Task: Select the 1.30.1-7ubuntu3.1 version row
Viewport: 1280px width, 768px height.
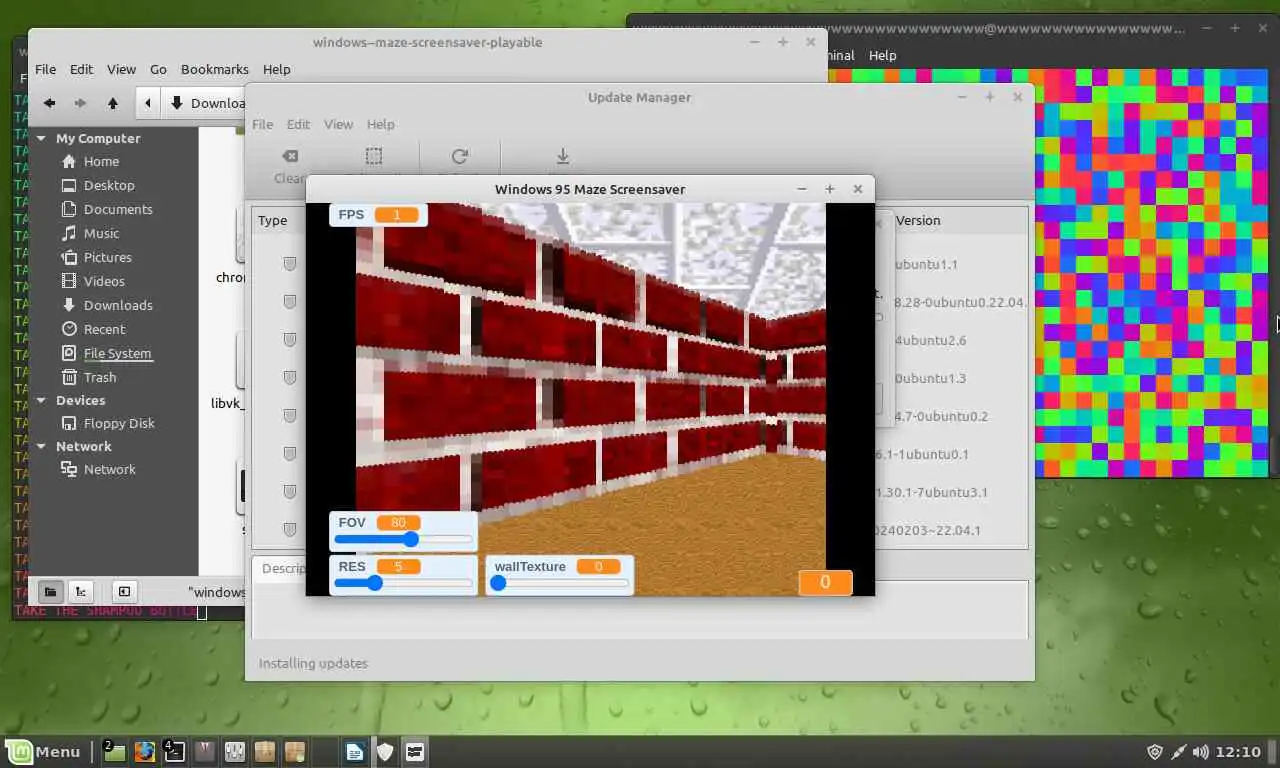Action: [932, 492]
